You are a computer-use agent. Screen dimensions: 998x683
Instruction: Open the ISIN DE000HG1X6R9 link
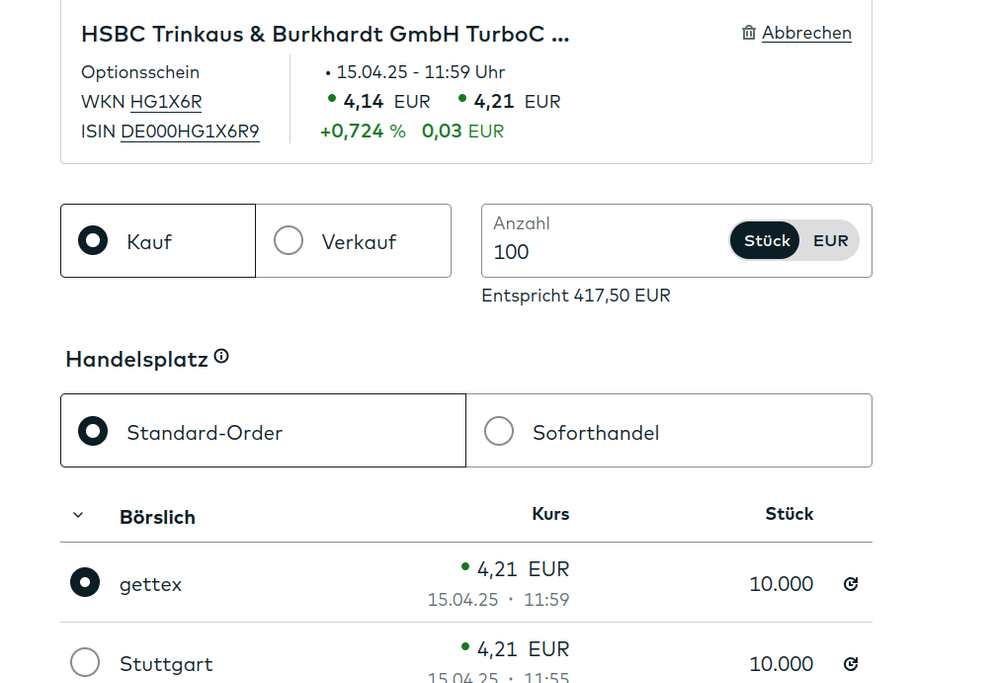190,131
